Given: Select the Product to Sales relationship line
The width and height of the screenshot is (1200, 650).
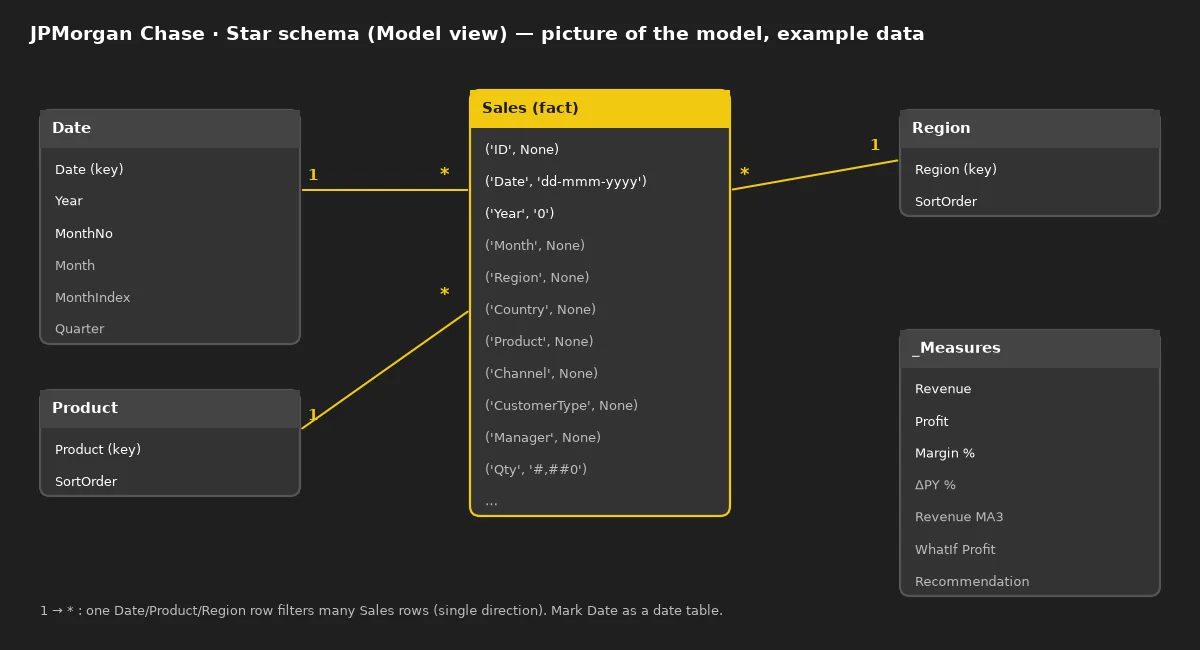Looking at the screenshot, I should [385, 370].
